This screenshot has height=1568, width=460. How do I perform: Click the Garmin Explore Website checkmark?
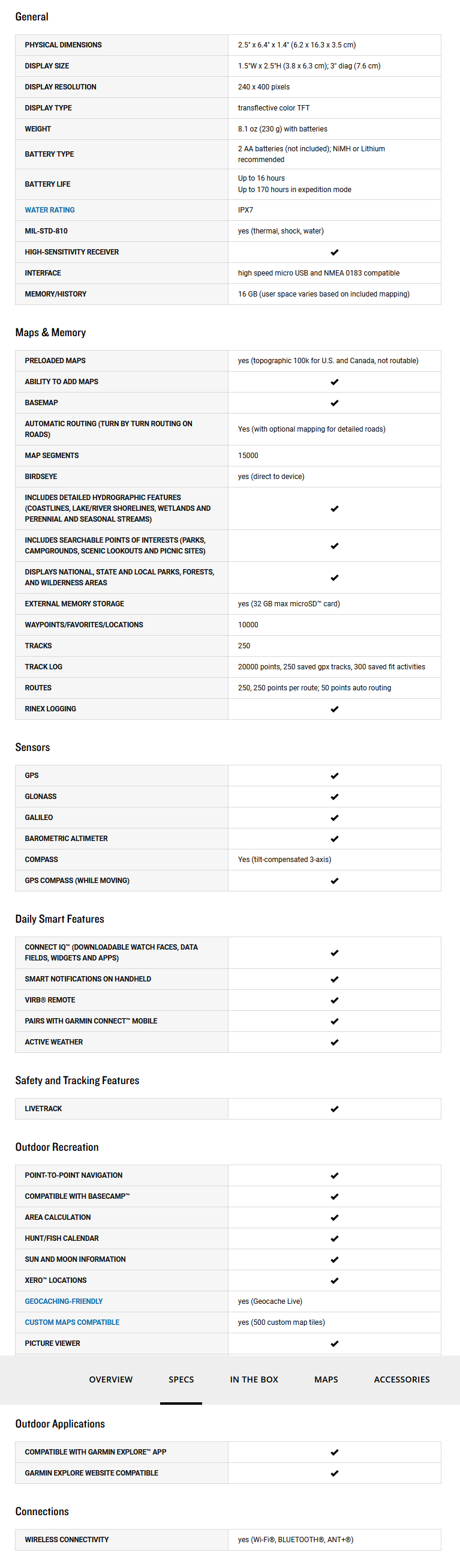(x=334, y=1473)
